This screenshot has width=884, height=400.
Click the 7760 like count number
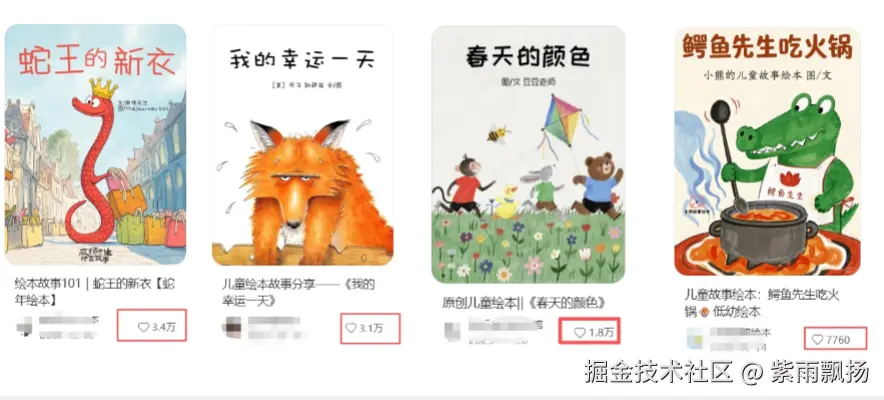click(838, 340)
